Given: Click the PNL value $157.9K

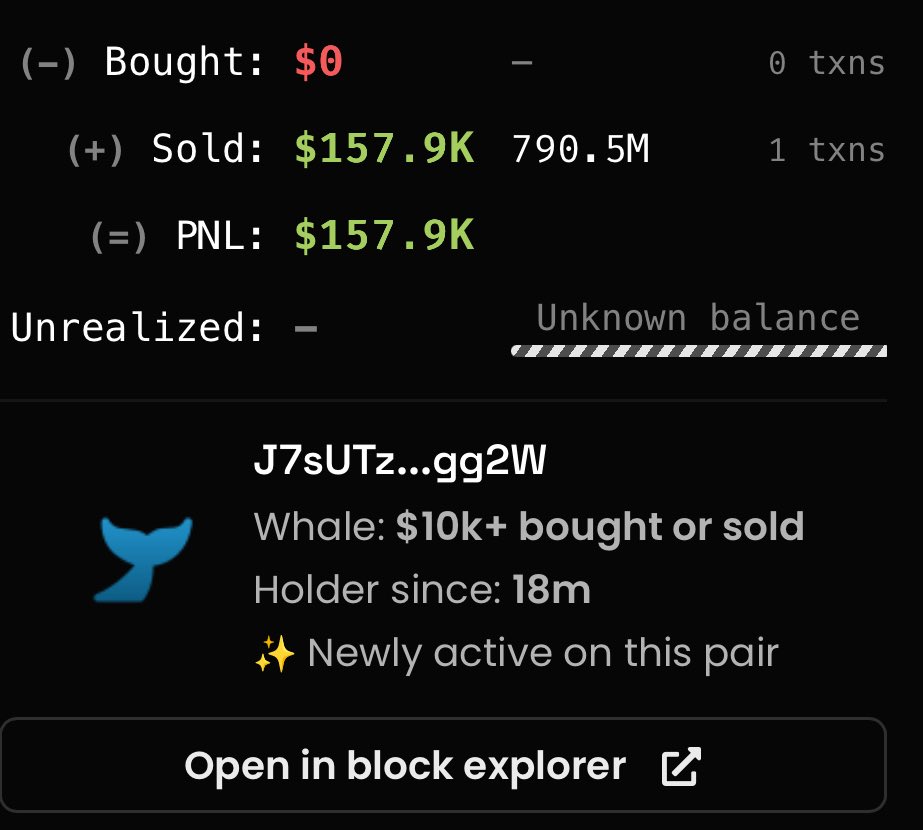Looking at the screenshot, I should click(x=384, y=235).
